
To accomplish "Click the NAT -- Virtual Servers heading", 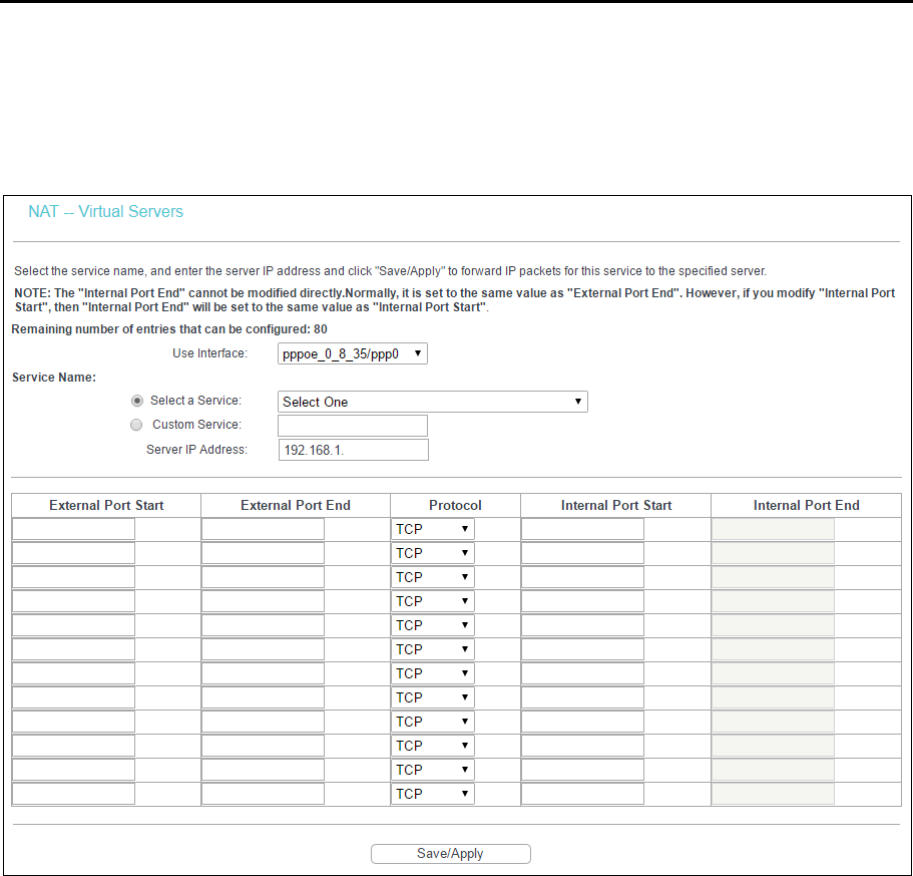I will point(106,211).
